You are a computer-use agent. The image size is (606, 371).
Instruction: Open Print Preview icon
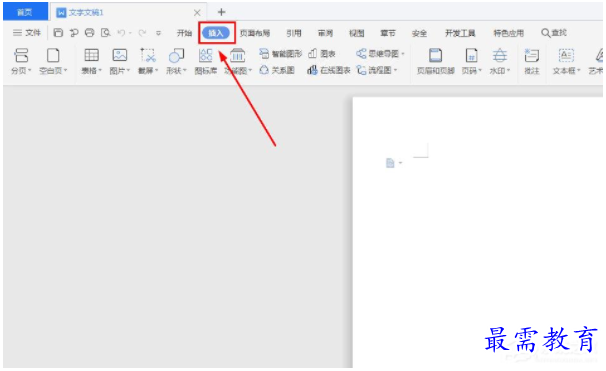coord(106,33)
